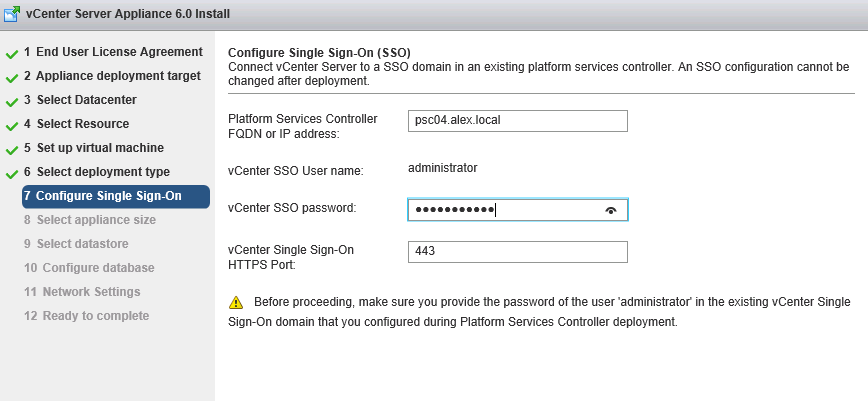Click the green checkmark beside Appliance deployment target
Viewport: 868px width, 401px height.
point(12,77)
